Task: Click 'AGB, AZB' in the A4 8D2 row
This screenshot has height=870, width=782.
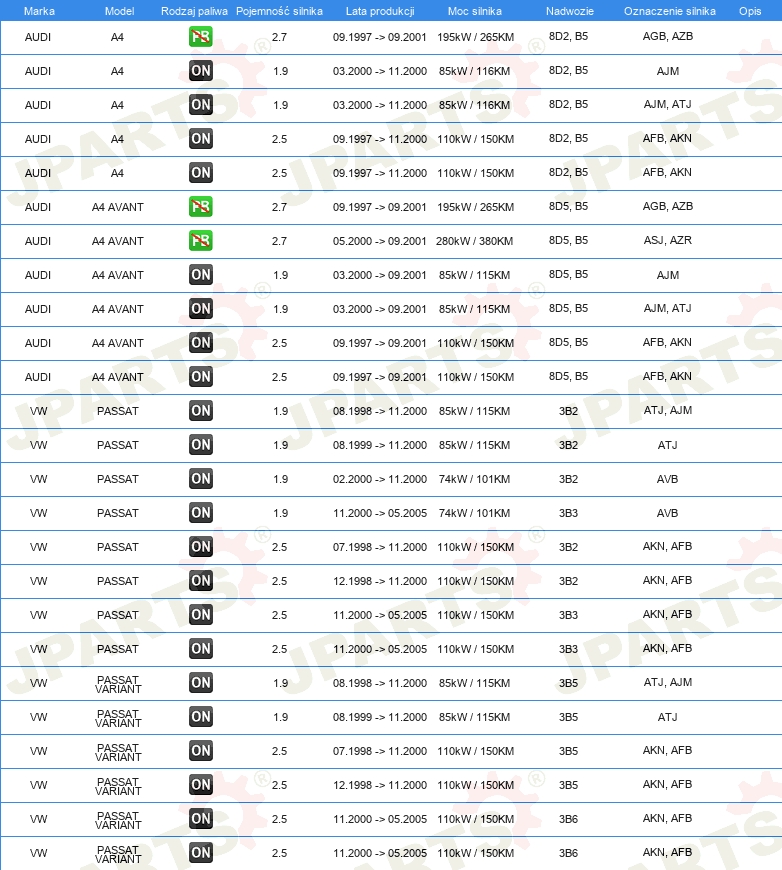Action: tap(668, 36)
